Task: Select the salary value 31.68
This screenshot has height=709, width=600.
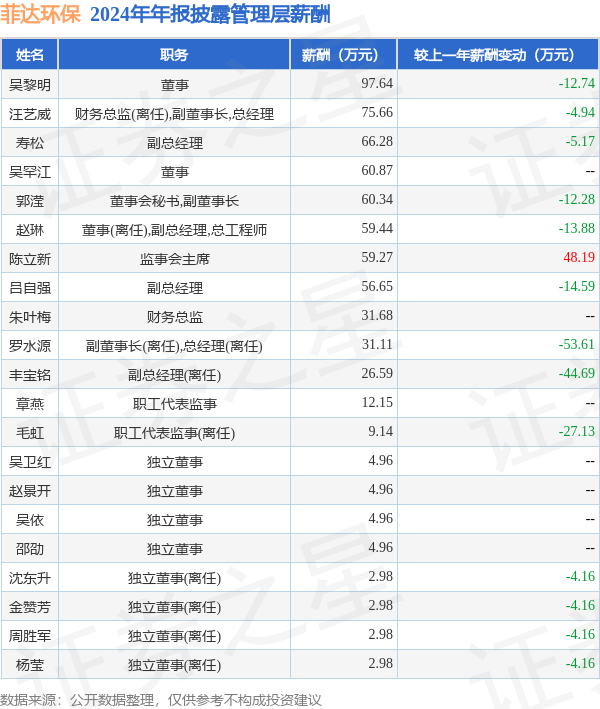Action: pos(377,315)
